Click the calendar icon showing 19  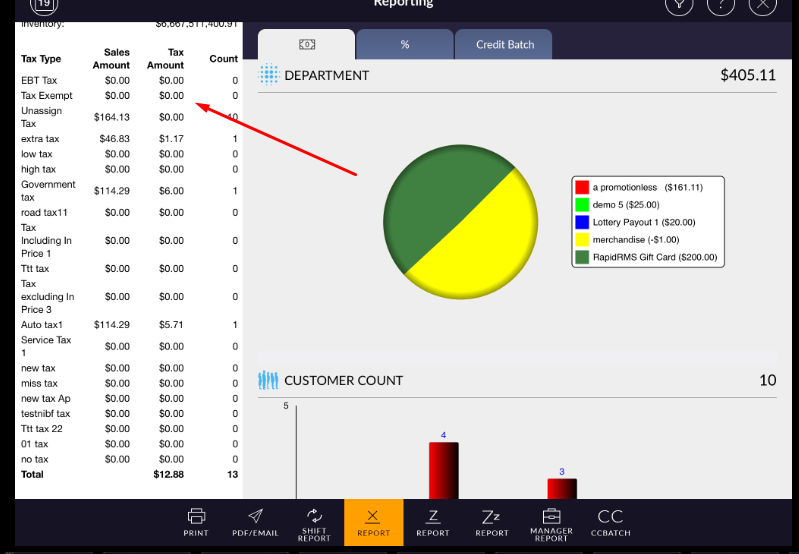(x=44, y=5)
